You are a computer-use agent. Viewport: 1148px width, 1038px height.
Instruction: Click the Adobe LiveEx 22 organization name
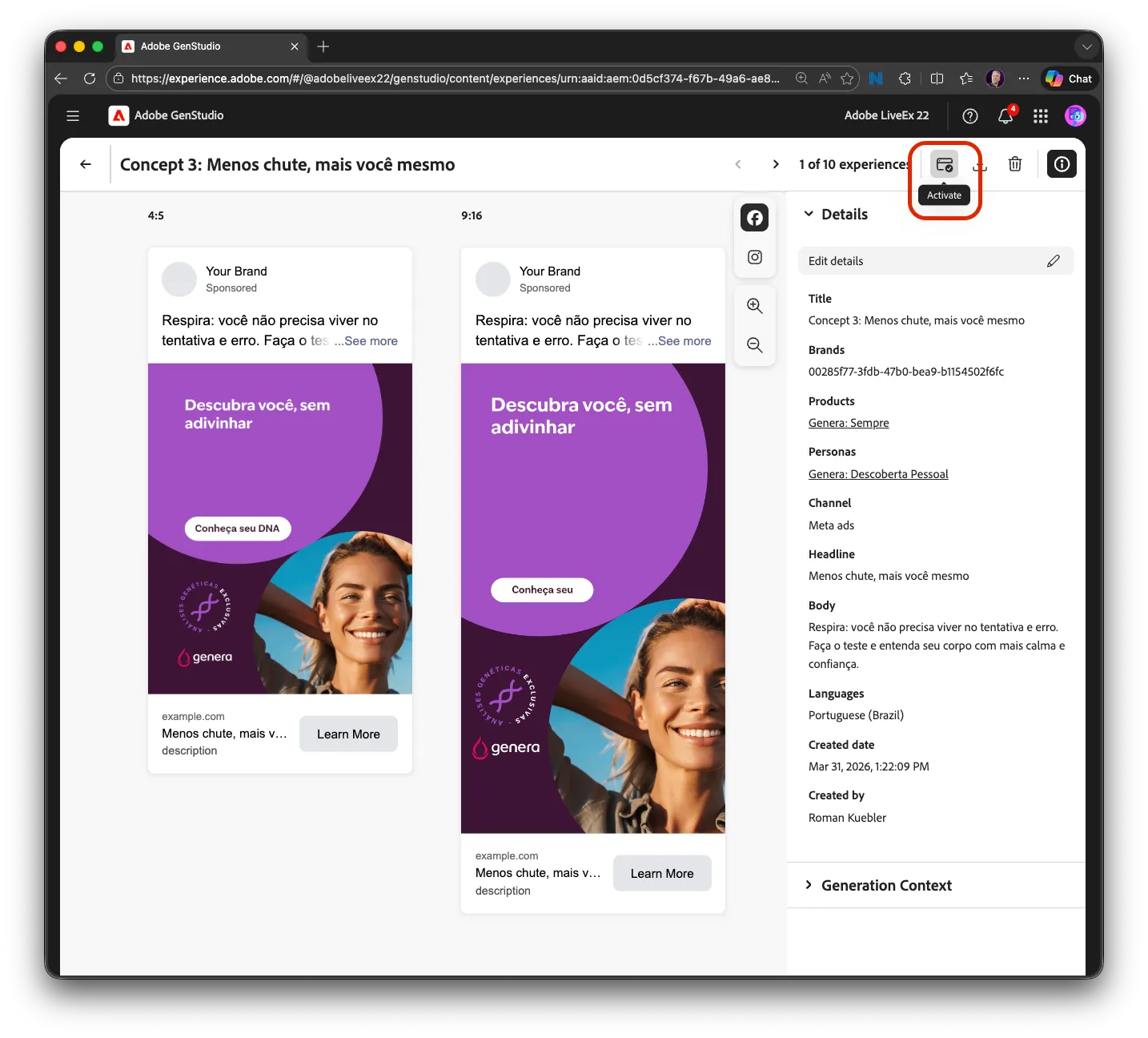click(x=886, y=115)
